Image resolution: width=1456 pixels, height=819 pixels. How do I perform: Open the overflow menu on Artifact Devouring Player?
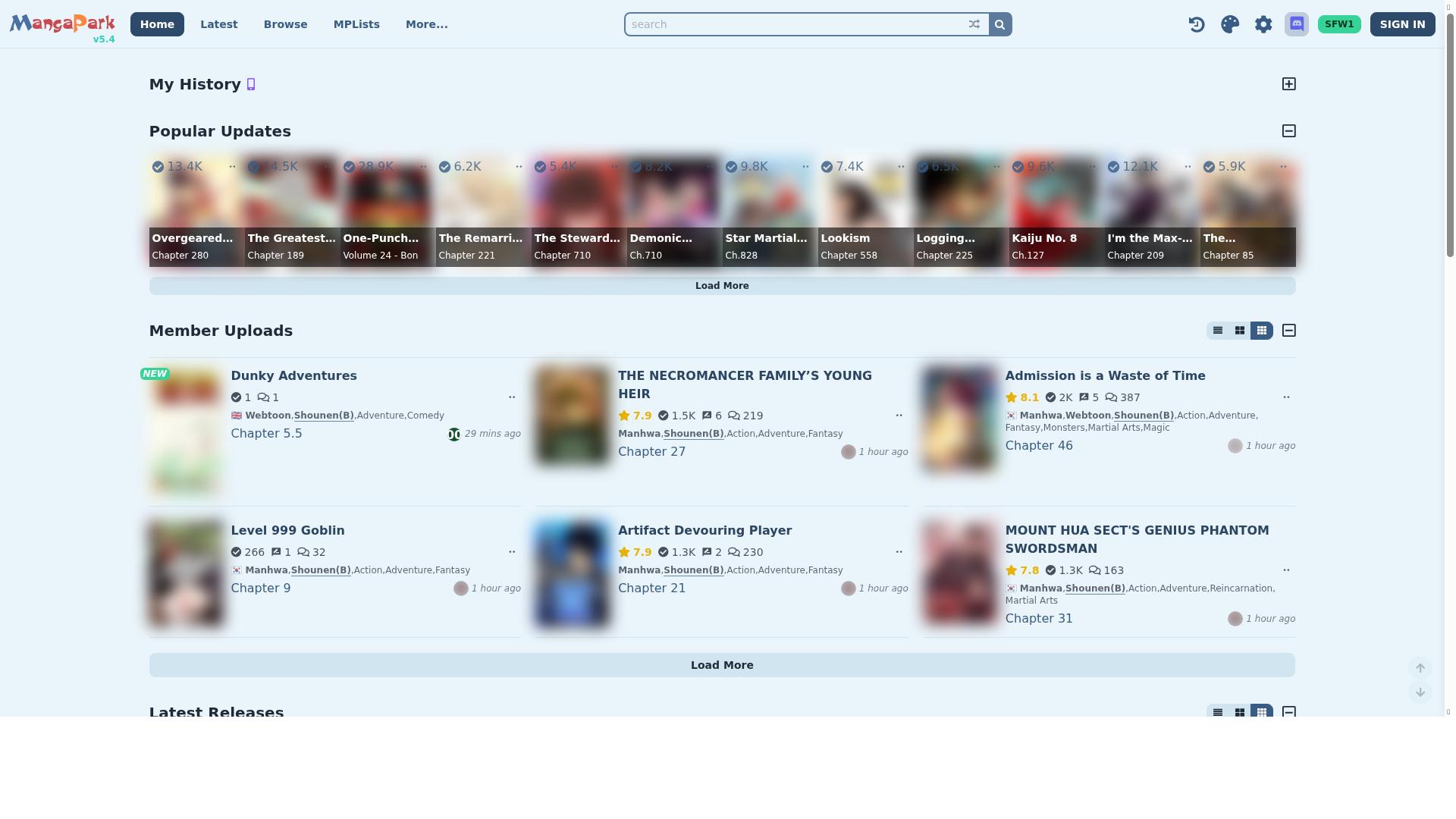(x=899, y=551)
